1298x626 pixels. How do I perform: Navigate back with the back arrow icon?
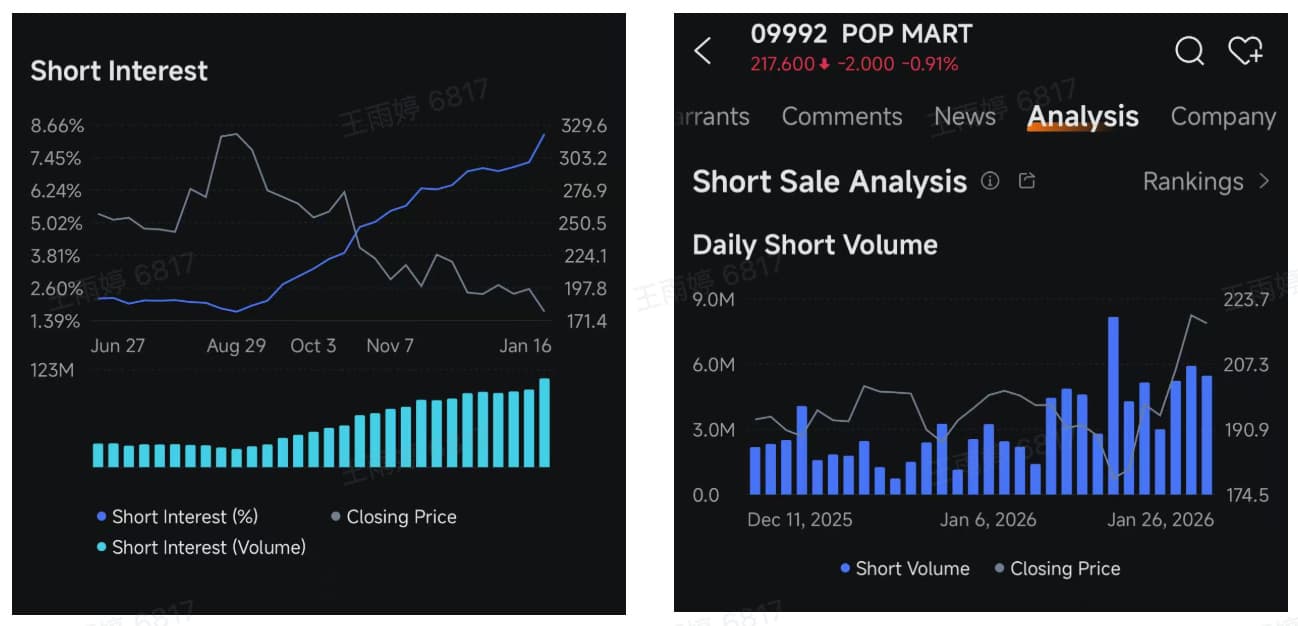coord(703,51)
